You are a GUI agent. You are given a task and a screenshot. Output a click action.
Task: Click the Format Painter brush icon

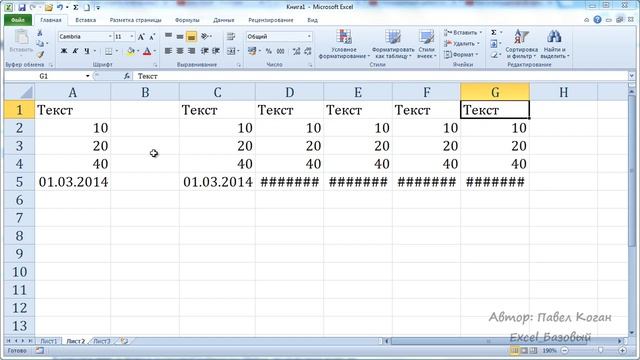(x=40, y=54)
